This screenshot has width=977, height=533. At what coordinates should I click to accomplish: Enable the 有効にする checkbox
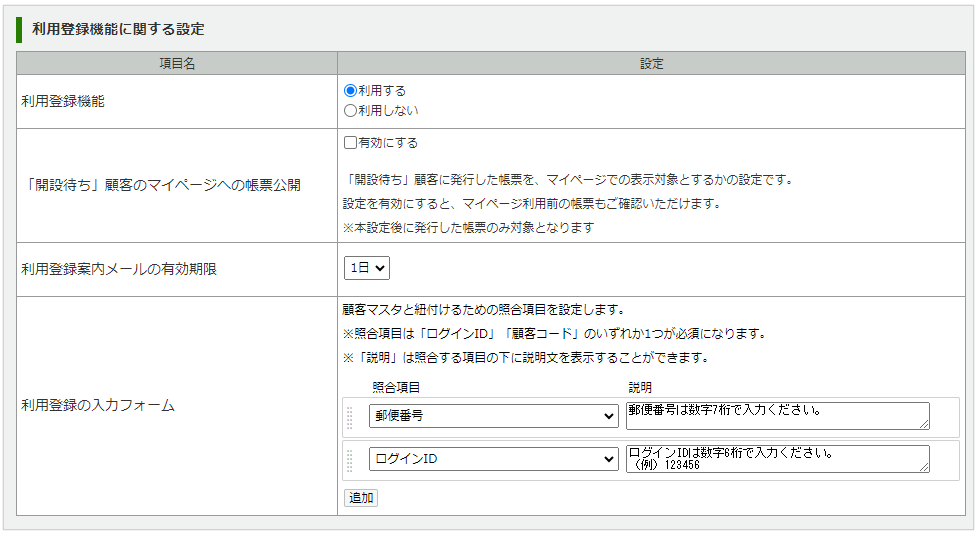(351, 143)
